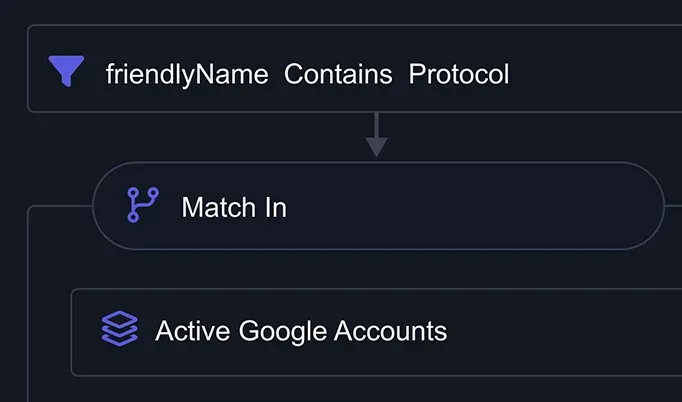
Task: Click the branch icon beside Match In
Action: tap(142, 205)
